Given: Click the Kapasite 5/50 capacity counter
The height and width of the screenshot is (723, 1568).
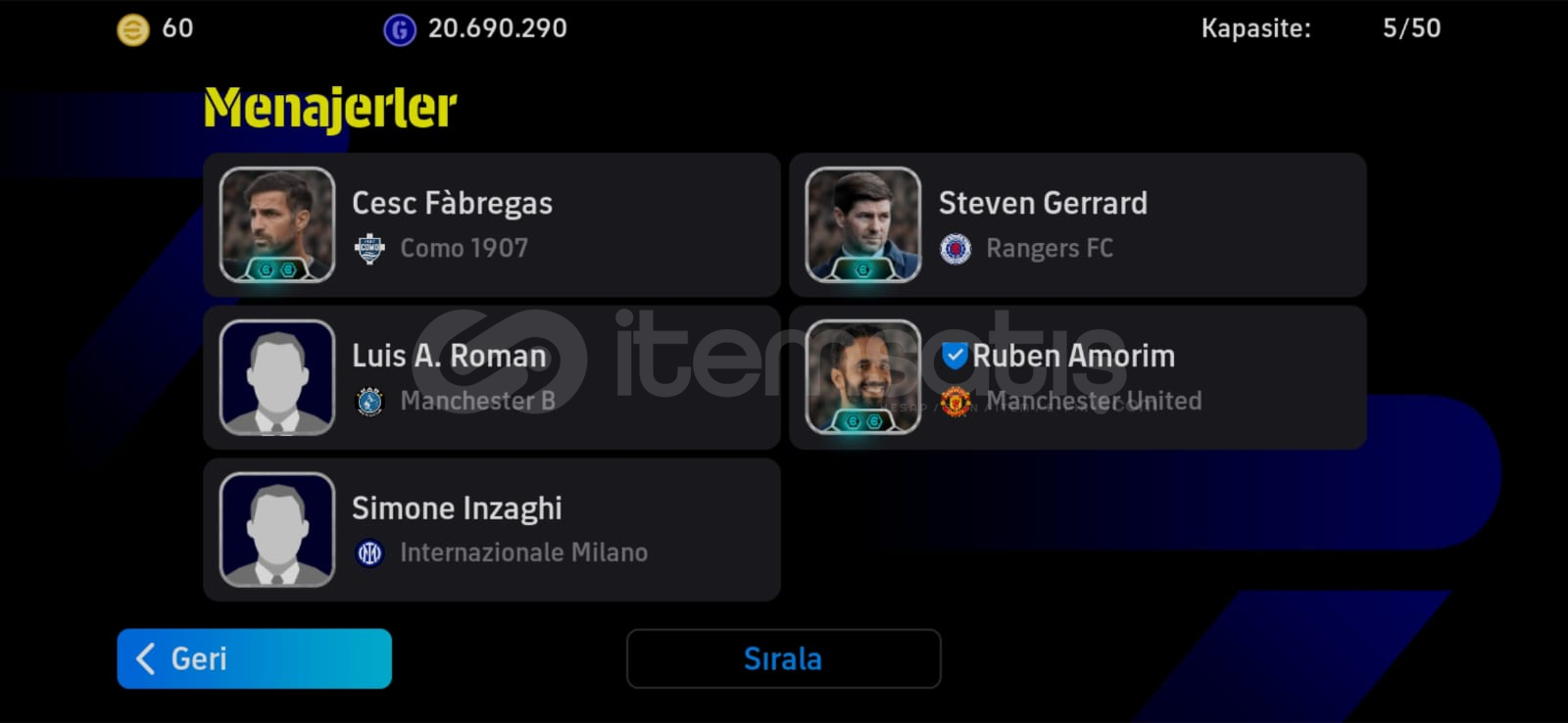Looking at the screenshot, I should (1321, 28).
